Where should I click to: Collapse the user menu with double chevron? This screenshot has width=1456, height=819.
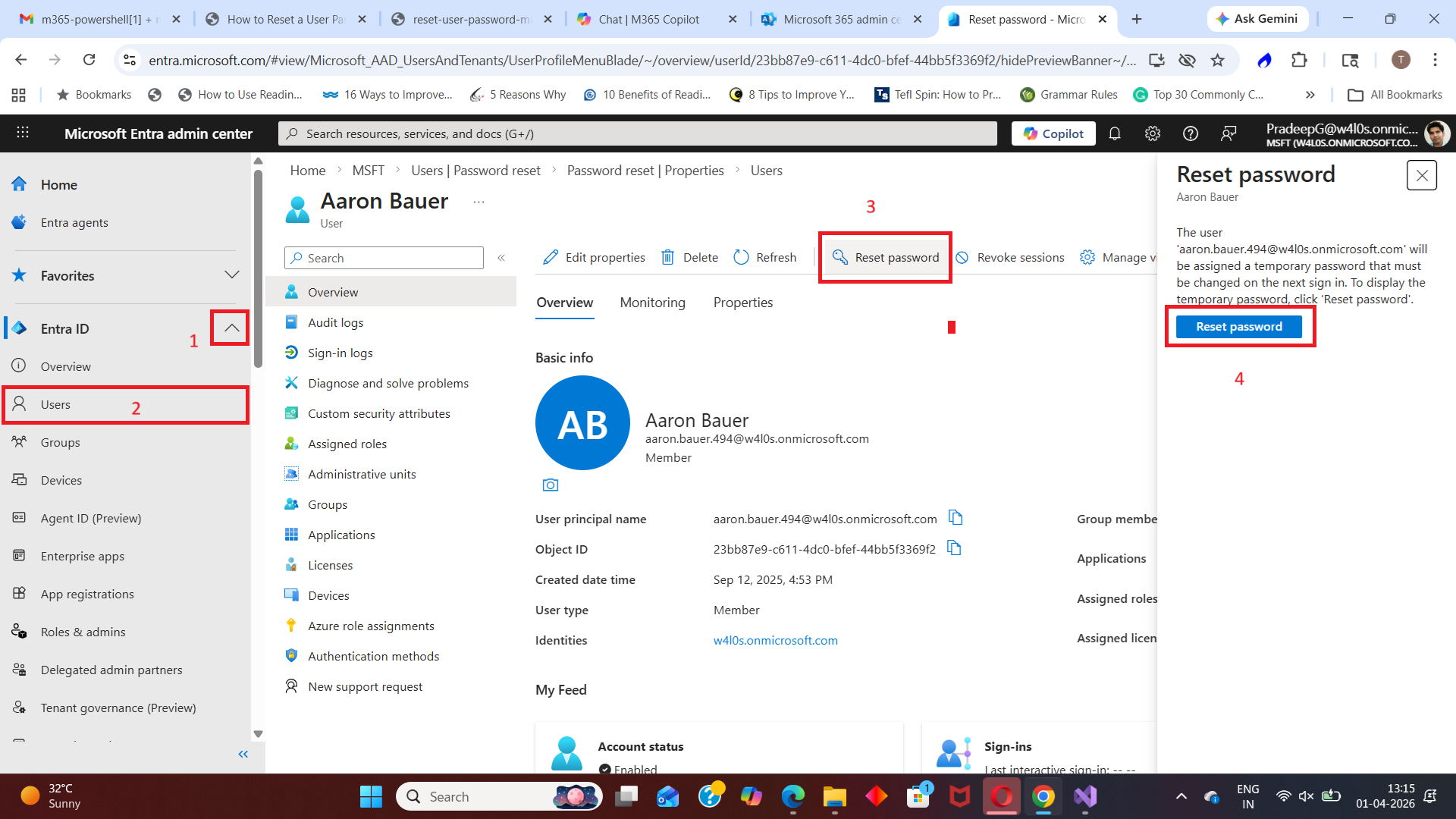[501, 258]
